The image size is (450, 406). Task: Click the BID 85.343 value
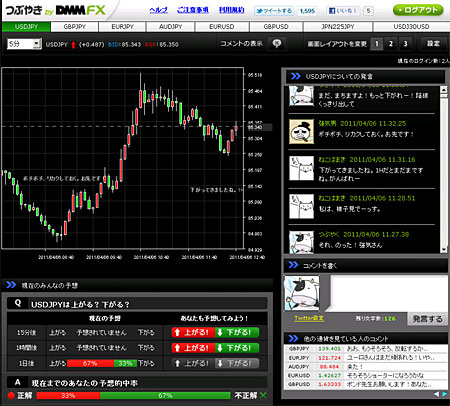coord(130,44)
